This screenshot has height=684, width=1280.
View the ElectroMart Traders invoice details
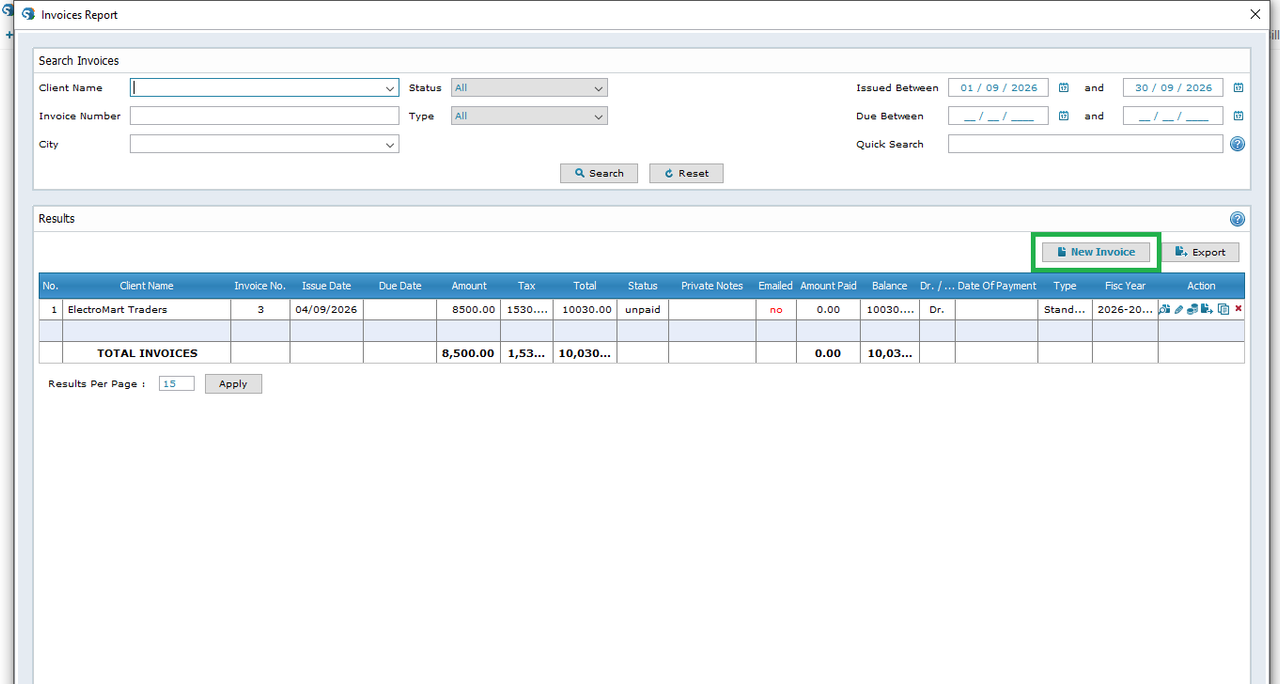click(x=1165, y=309)
